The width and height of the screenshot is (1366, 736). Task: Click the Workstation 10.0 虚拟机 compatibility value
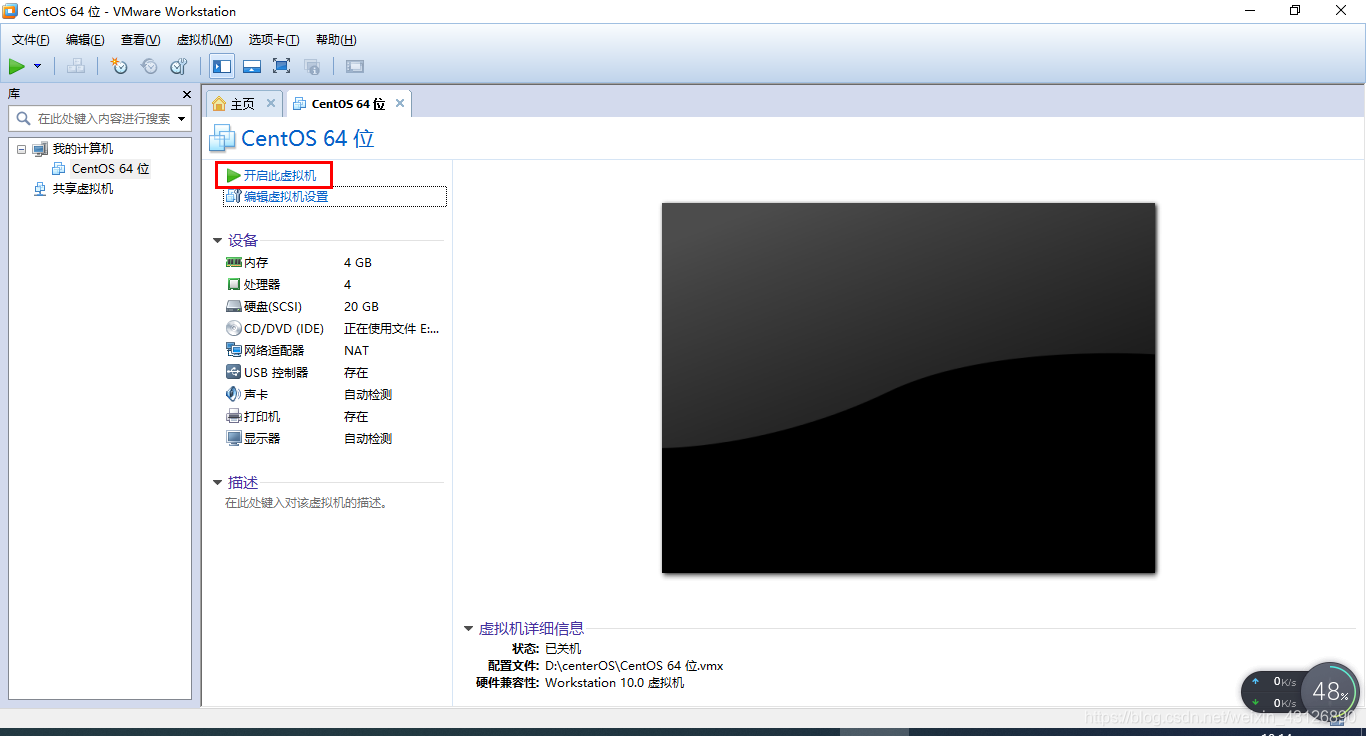pos(615,683)
